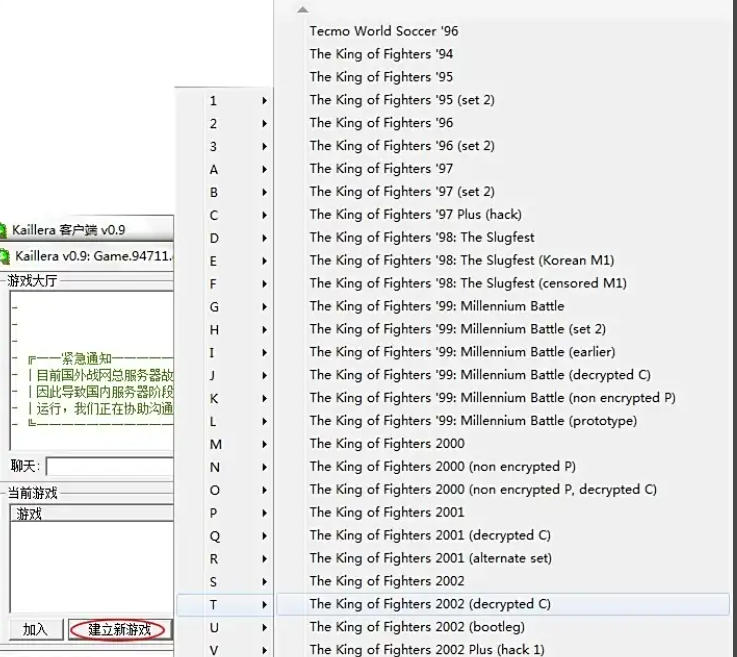737x657 pixels.
Task: Open the '2' games submenu
Action: [225, 124]
